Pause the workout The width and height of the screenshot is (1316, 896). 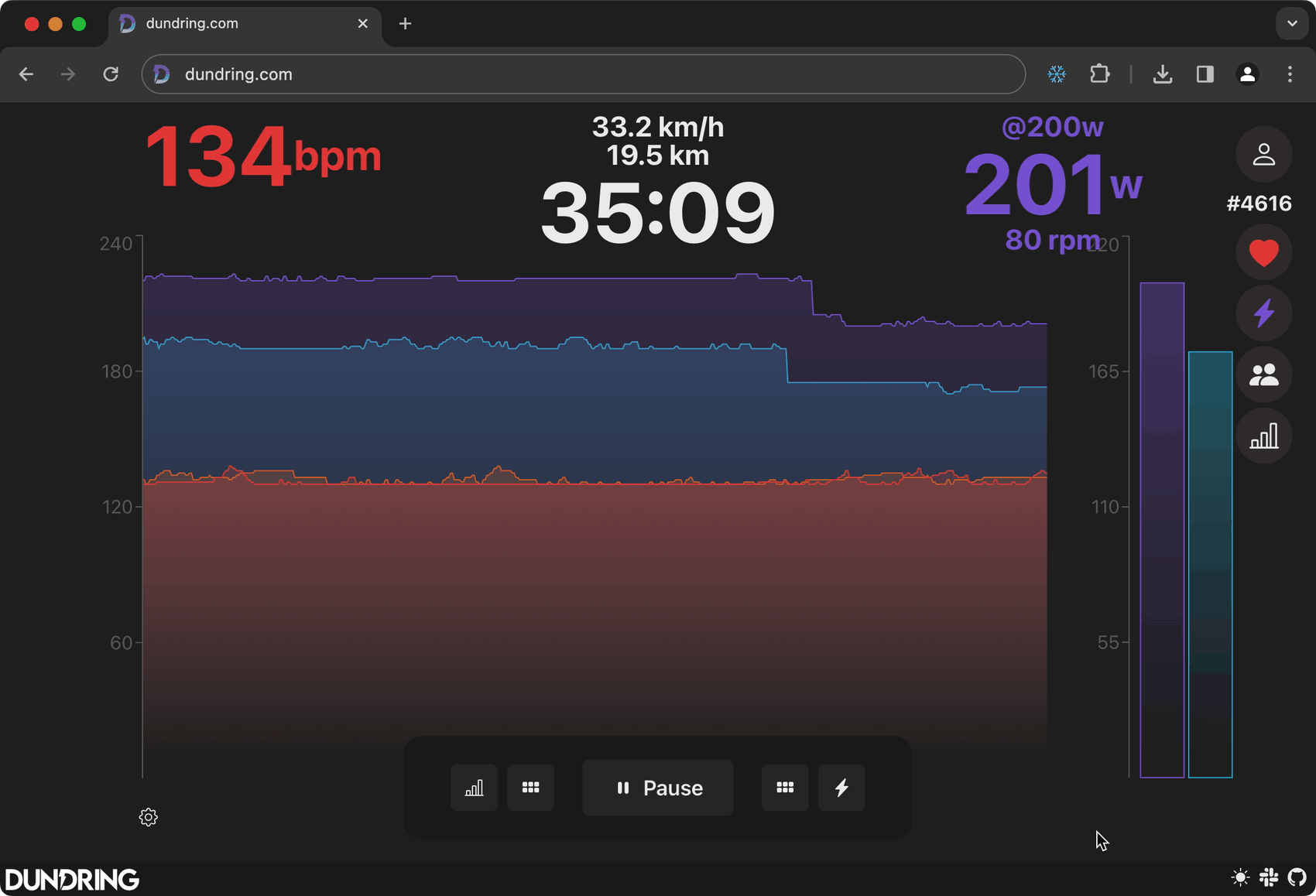click(x=657, y=788)
